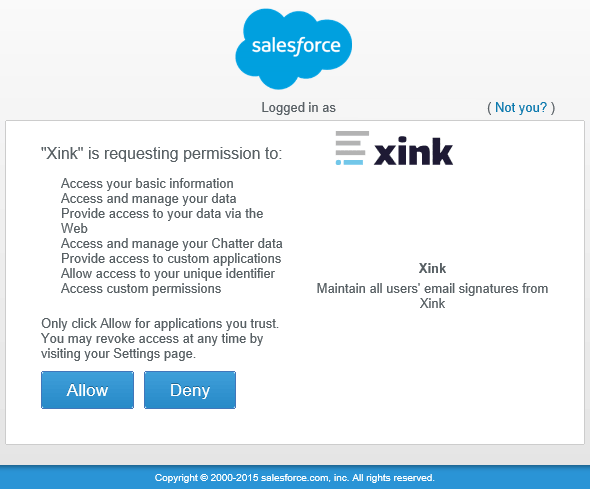Click the "Logged in as" label
Image resolution: width=590 pixels, height=489 pixels.
pos(298,108)
